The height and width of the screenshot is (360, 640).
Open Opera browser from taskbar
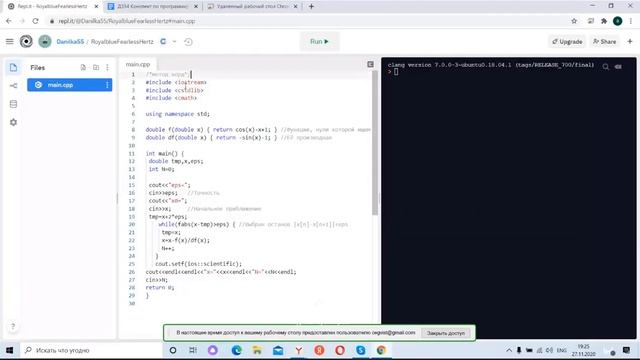[x=340, y=350]
